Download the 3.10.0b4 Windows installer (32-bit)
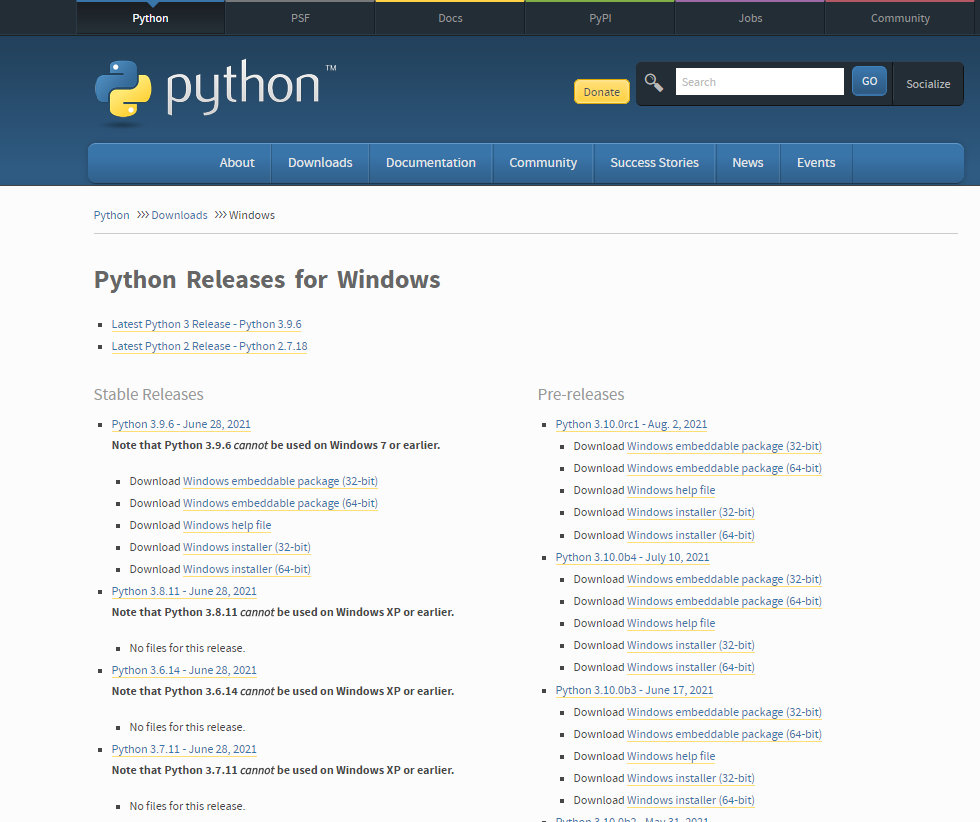Image resolution: width=980 pixels, height=822 pixels. coord(691,645)
